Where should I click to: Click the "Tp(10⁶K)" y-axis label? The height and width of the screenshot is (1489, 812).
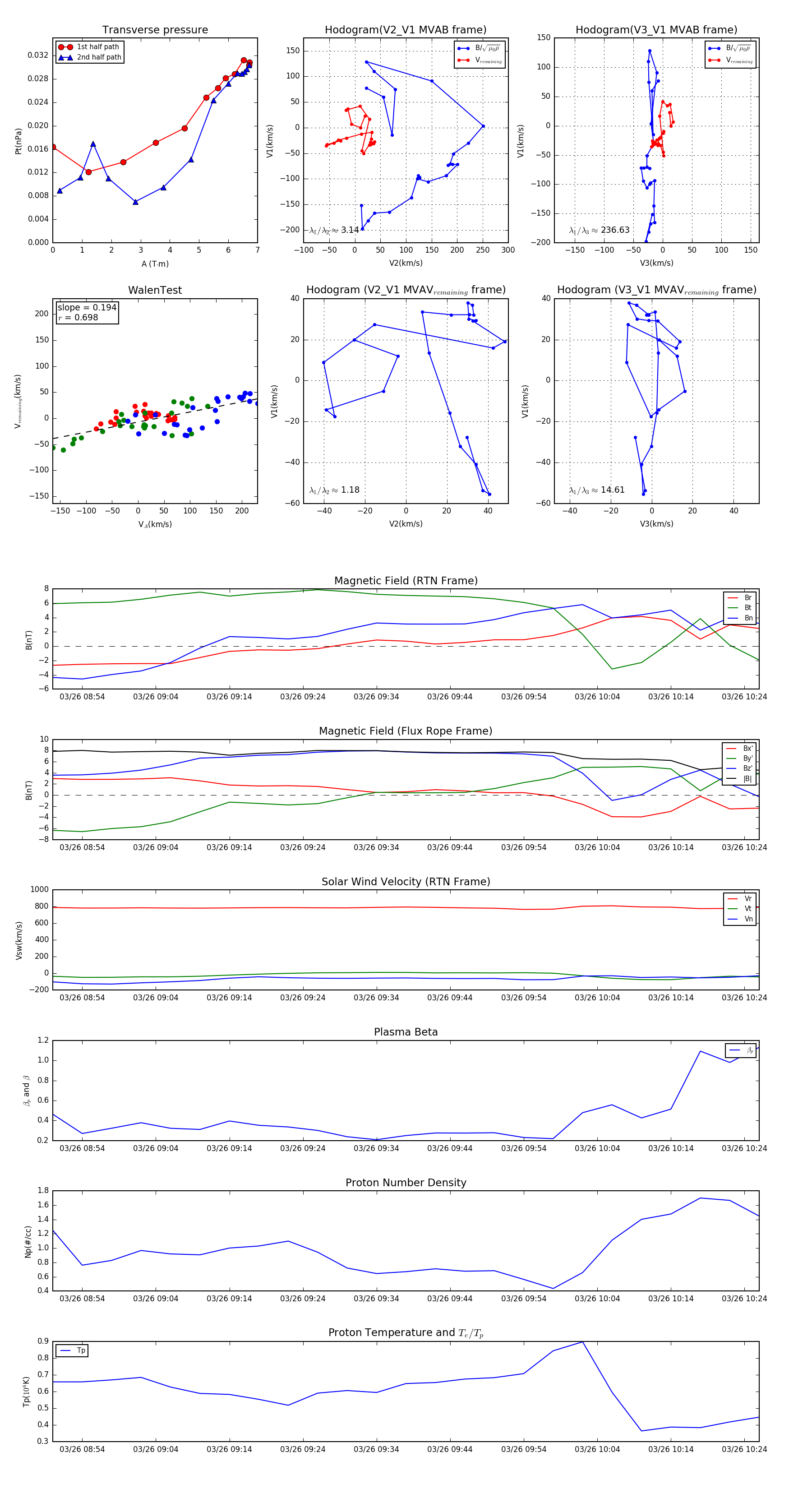tap(26, 1392)
